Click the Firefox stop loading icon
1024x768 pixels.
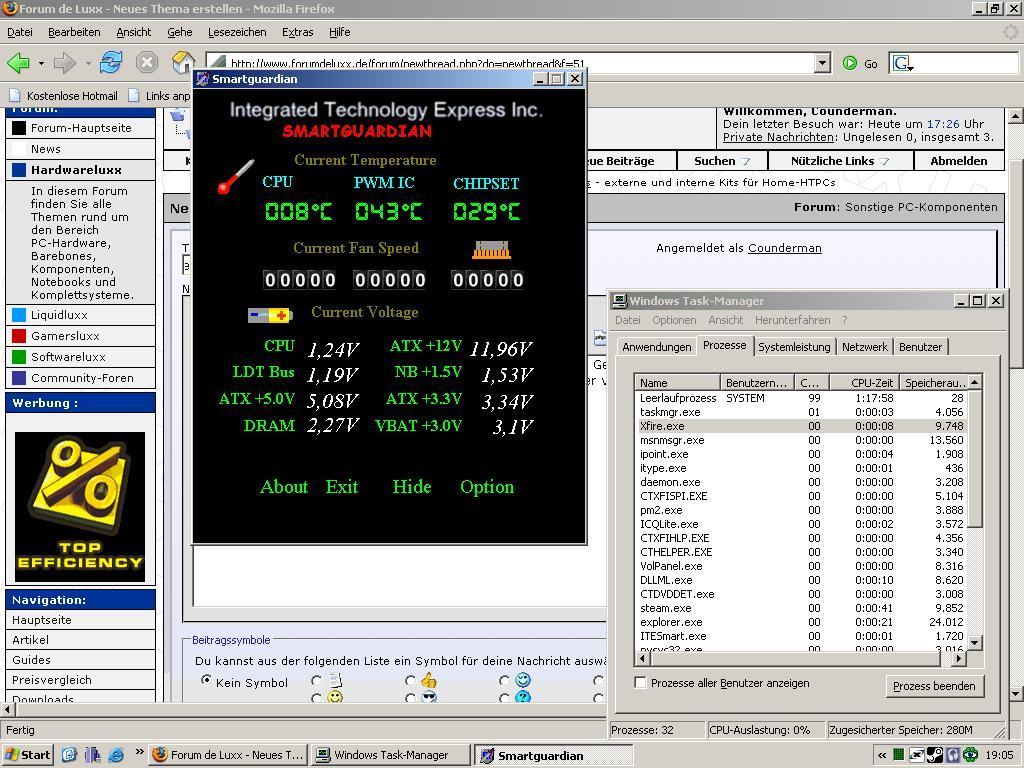click(x=147, y=63)
